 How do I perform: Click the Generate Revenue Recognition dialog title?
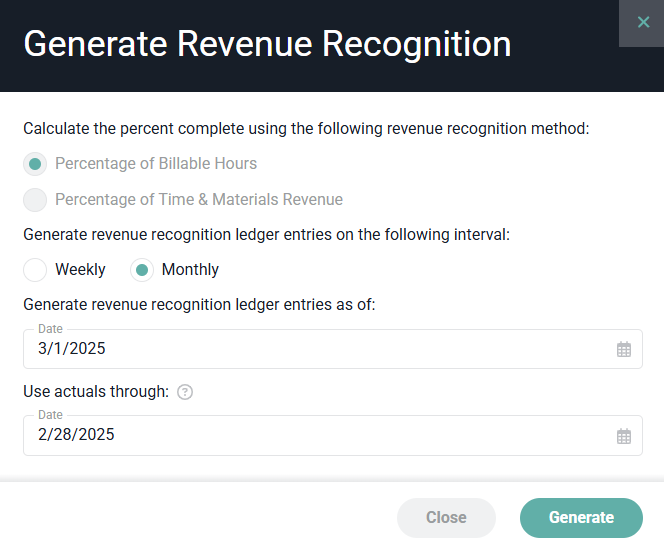click(267, 45)
